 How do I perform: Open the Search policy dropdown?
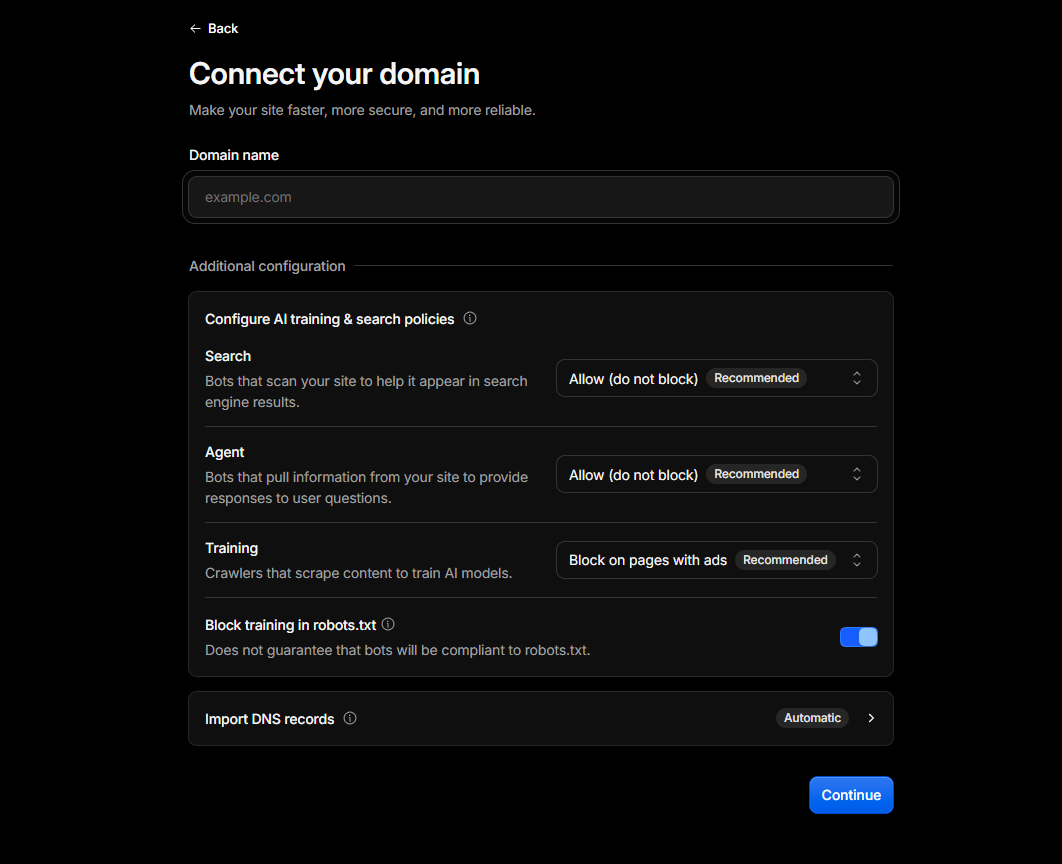tap(717, 378)
